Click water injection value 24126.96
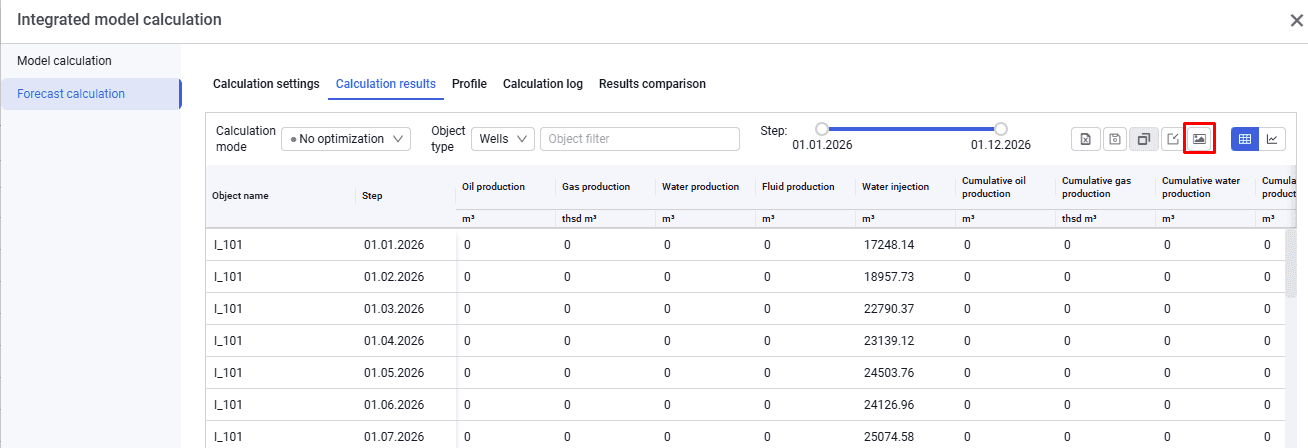1308x448 pixels. pos(889,404)
